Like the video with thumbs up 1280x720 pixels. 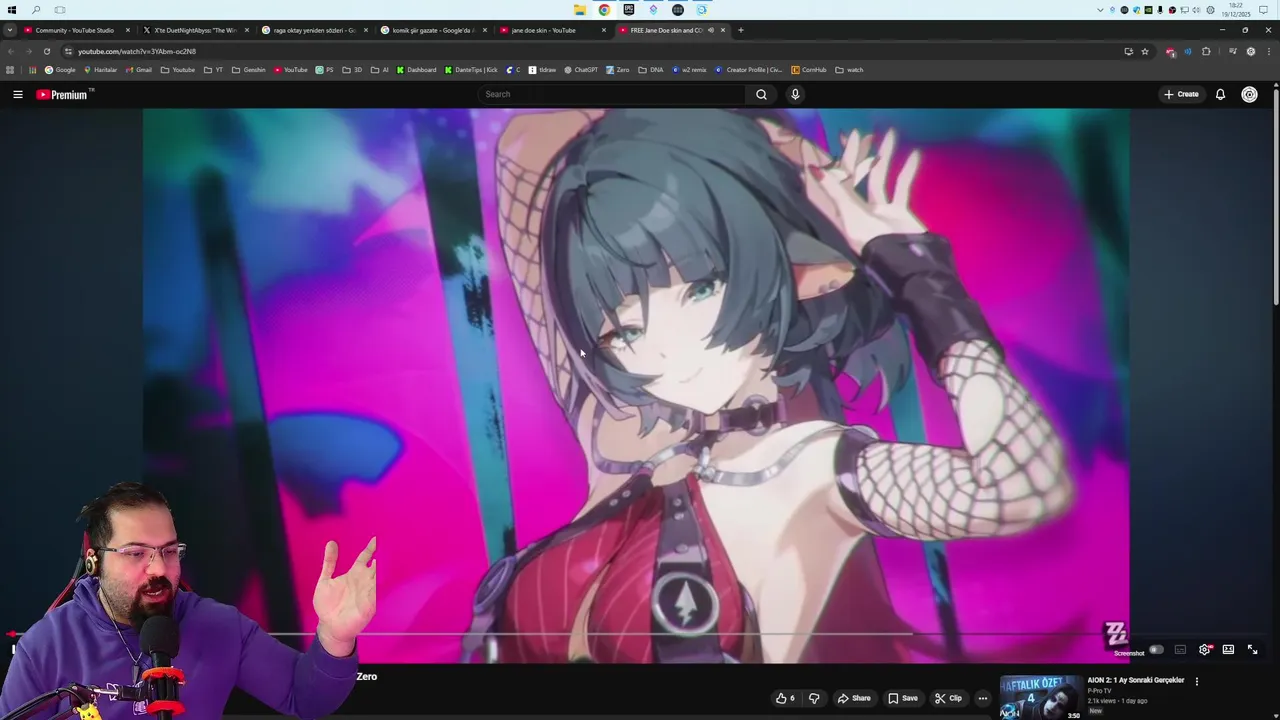[x=785, y=698]
